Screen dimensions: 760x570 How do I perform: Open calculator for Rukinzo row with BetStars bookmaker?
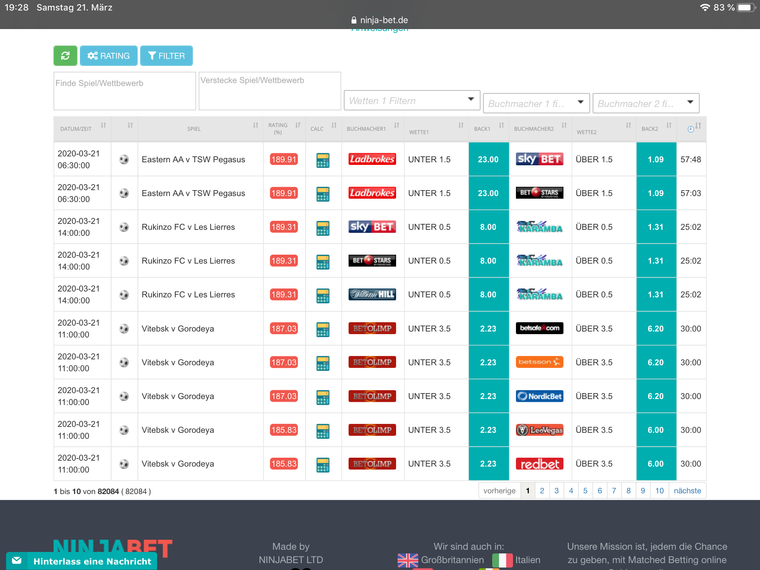323,262
